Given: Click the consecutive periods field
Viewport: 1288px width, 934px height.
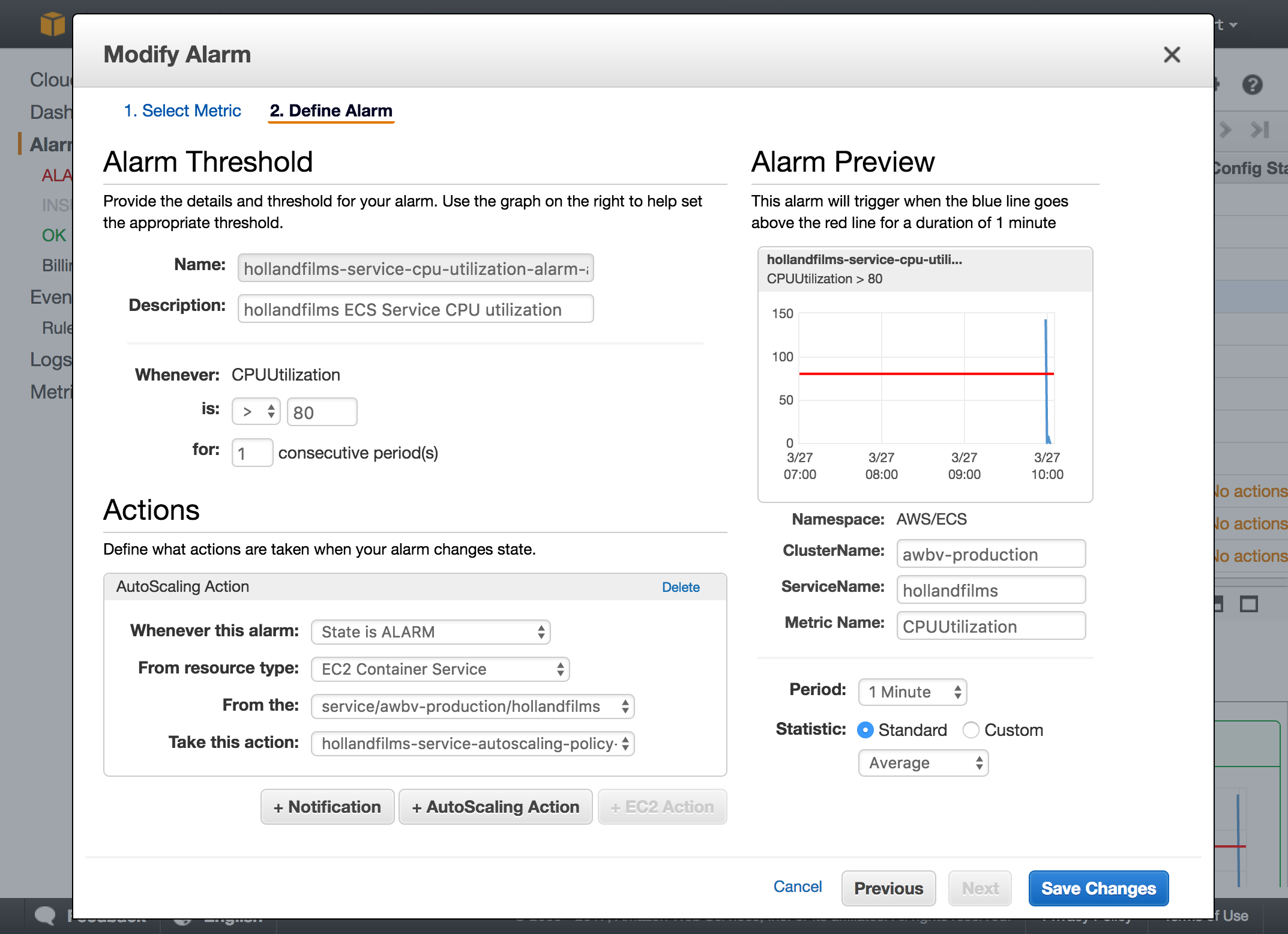Looking at the screenshot, I should [252, 453].
